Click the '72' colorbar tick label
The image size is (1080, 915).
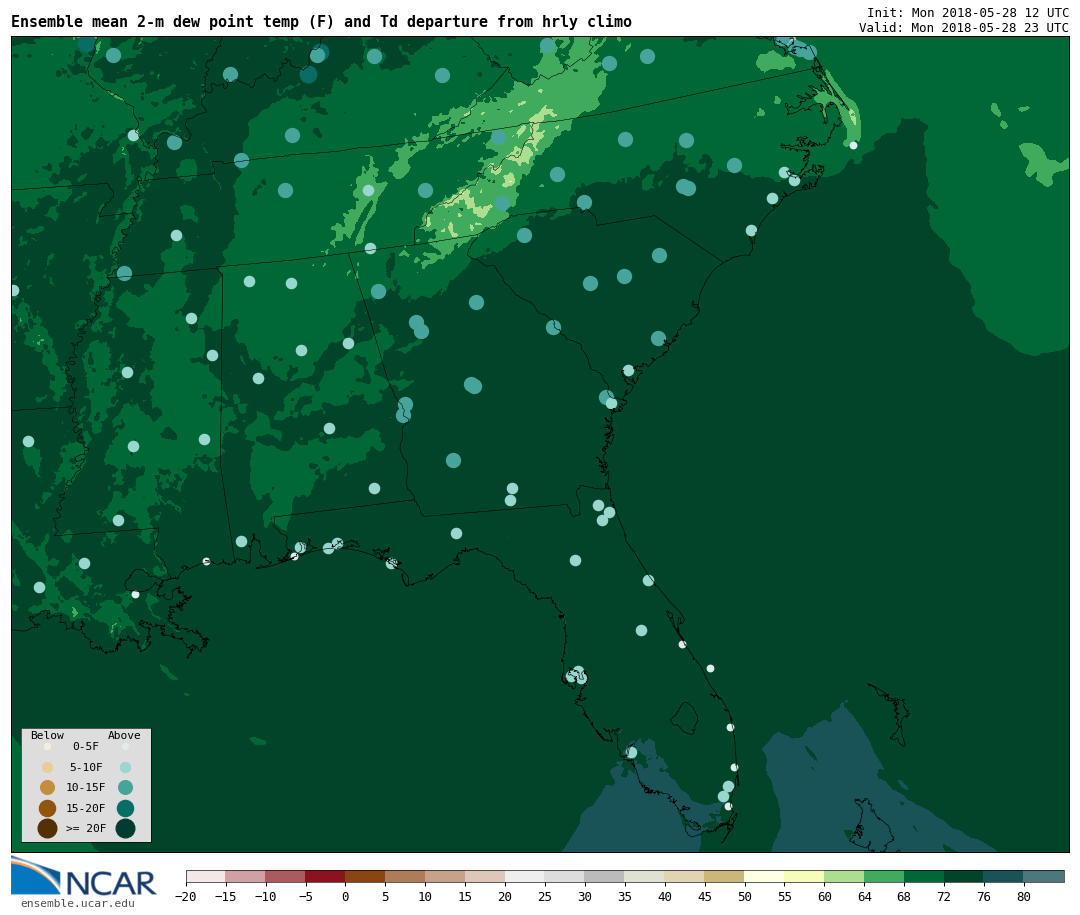(x=944, y=896)
